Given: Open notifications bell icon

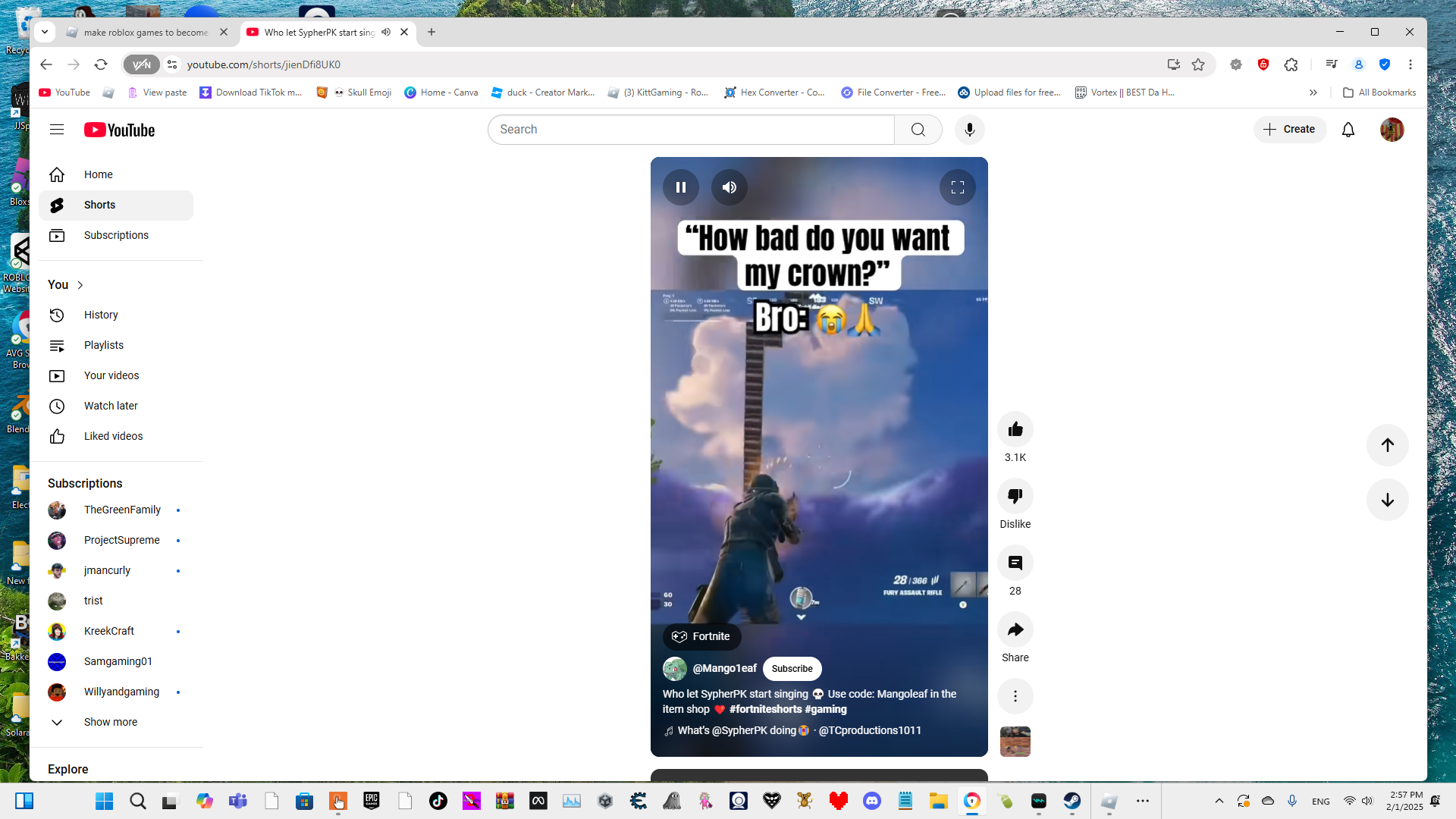Looking at the screenshot, I should (1348, 130).
